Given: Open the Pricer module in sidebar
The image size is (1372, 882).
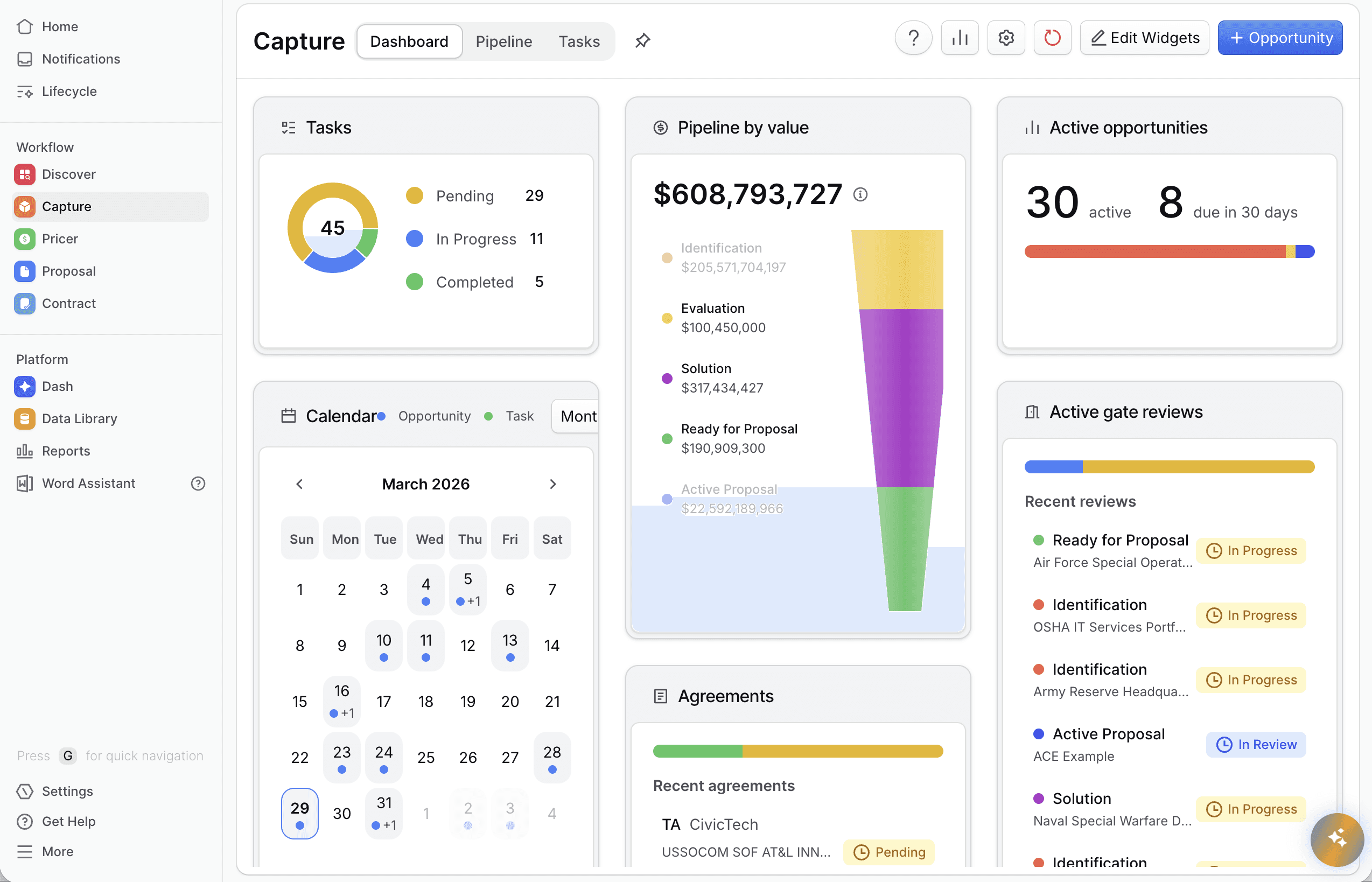Looking at the screenshot, I should pos(60,239).
